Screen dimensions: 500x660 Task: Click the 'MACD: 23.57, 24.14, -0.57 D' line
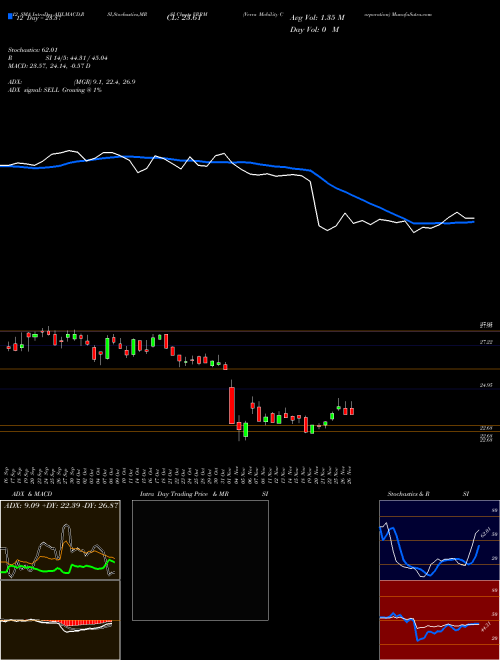[49, 66]
